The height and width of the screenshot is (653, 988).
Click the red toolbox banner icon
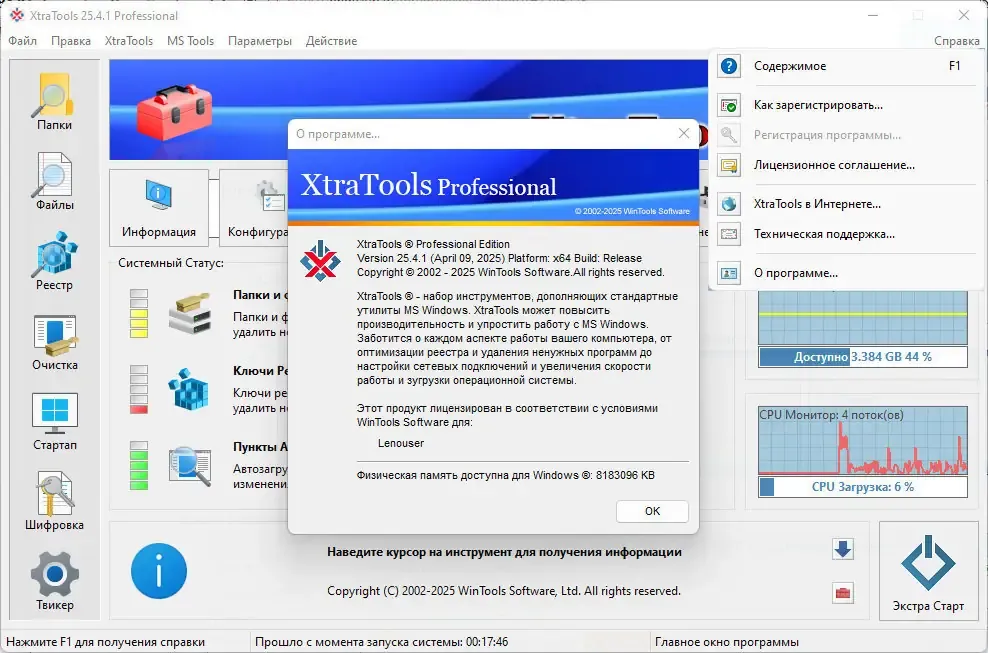[174, 112]
